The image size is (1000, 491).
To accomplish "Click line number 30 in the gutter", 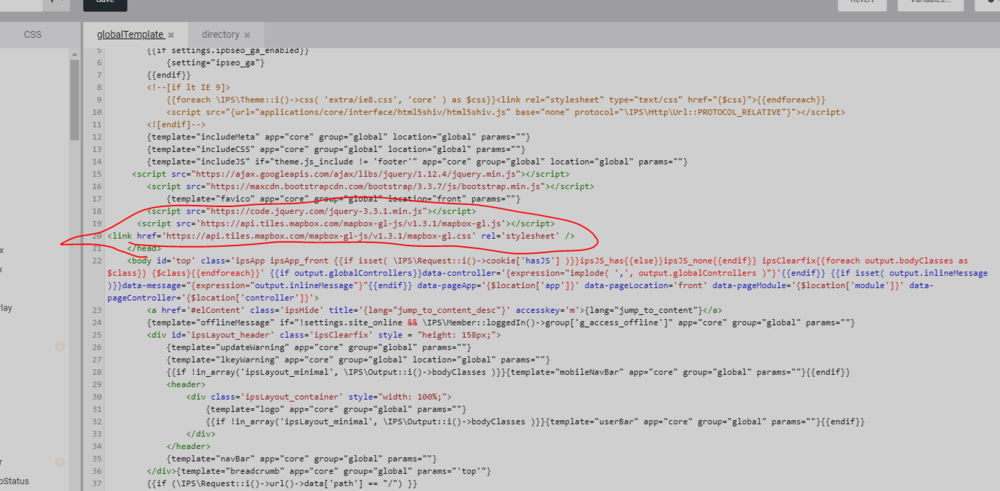I will click(98, 395).
